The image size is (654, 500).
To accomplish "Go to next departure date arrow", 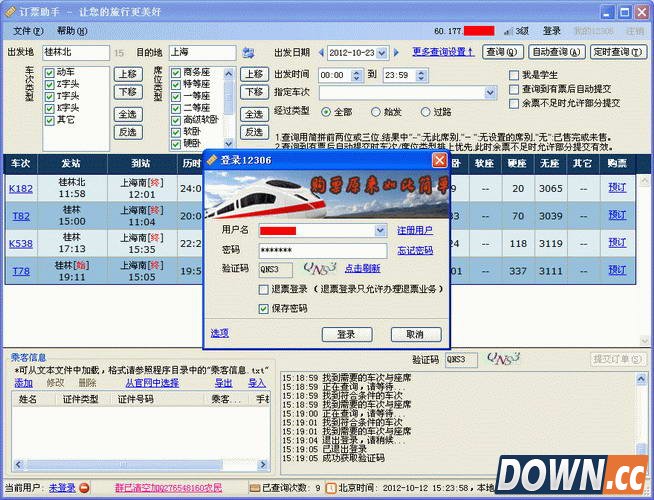I will (x=396, y=53).
